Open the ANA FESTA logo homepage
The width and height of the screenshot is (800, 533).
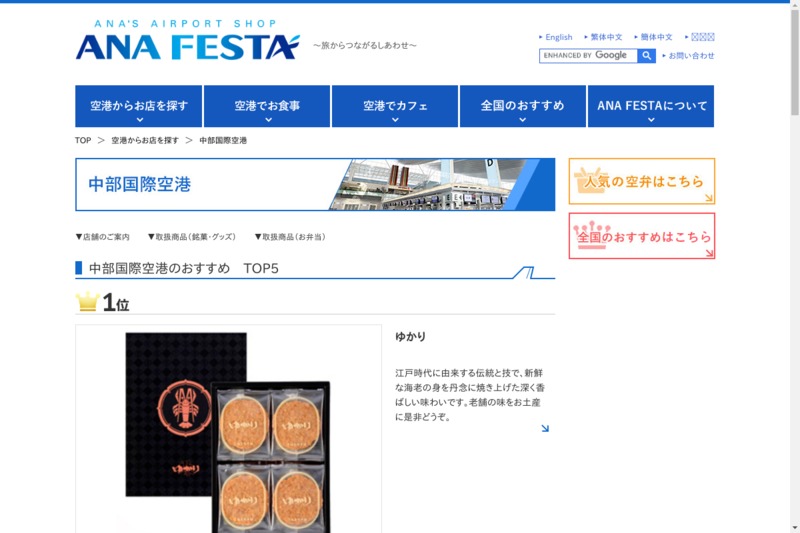tap(188, 40)
